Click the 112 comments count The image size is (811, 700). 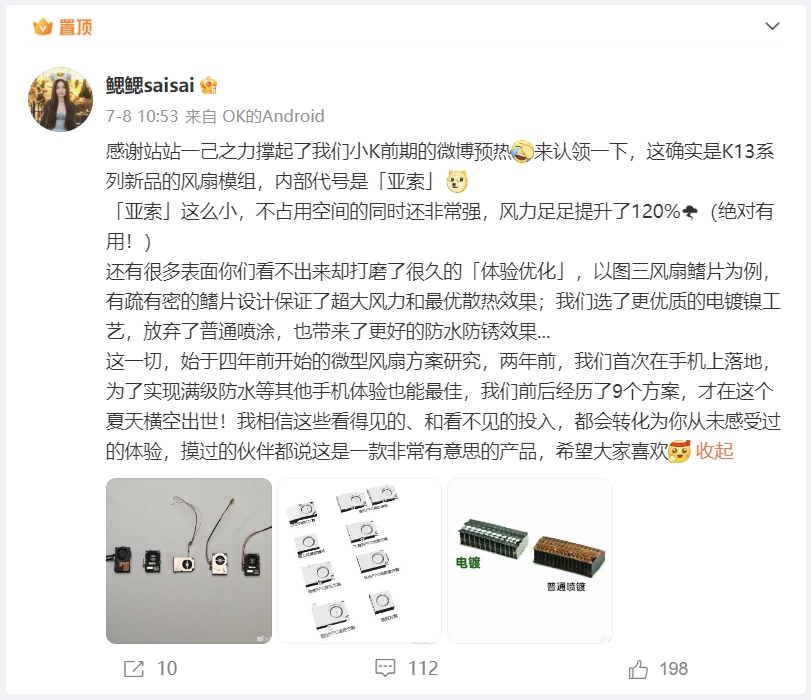click(423, 668)
